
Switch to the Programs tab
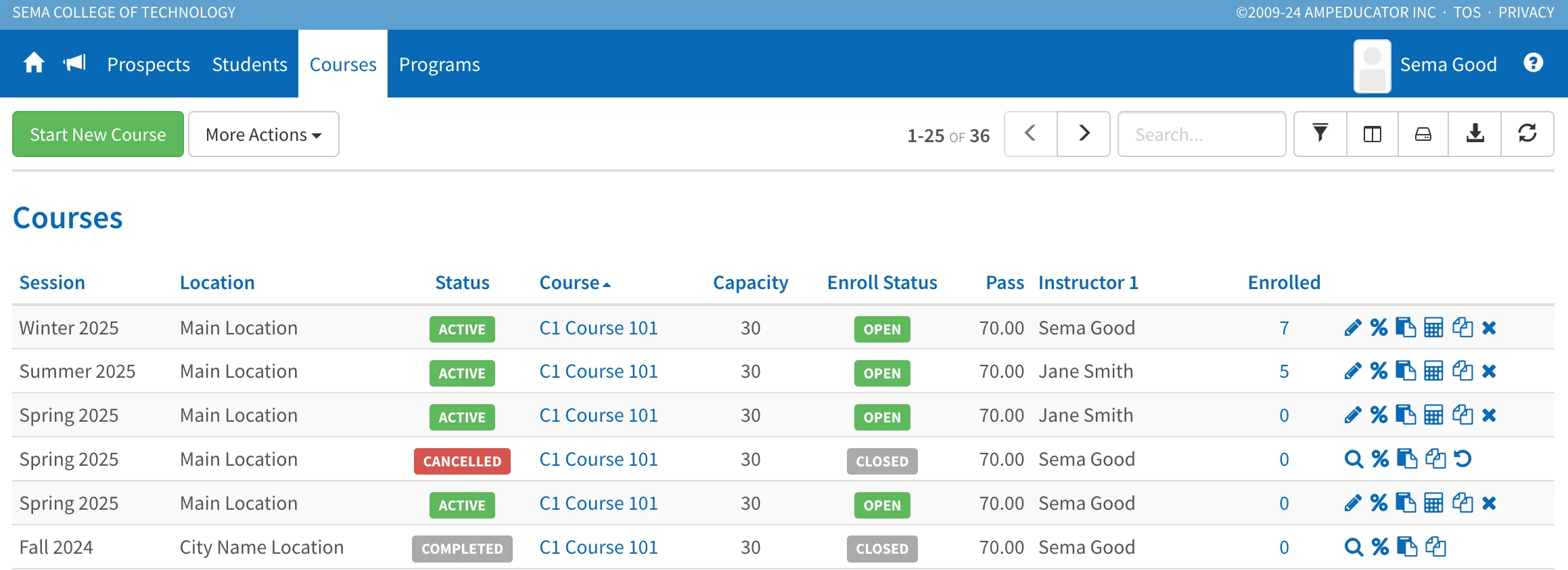[x=440, y=64]
